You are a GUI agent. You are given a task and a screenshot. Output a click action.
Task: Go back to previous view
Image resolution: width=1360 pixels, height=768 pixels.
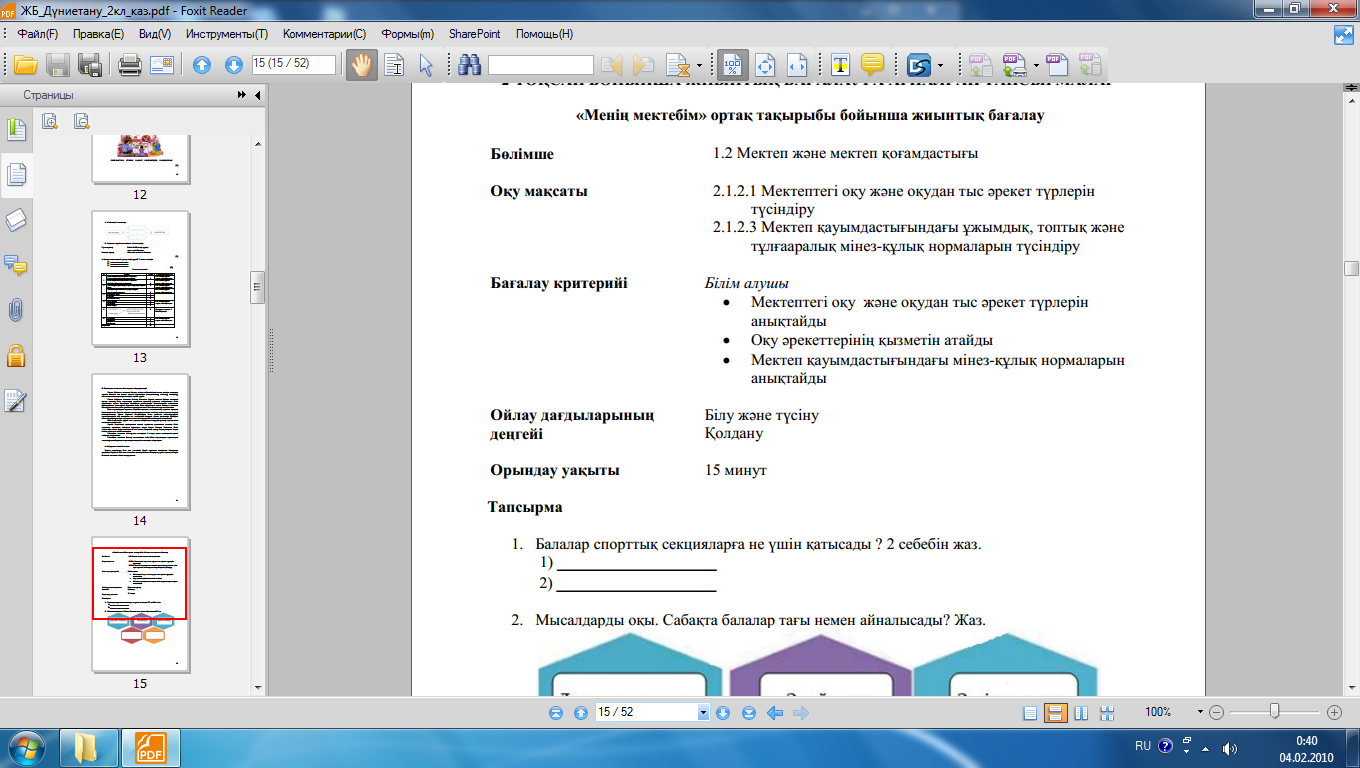click(x=774, y=713)
